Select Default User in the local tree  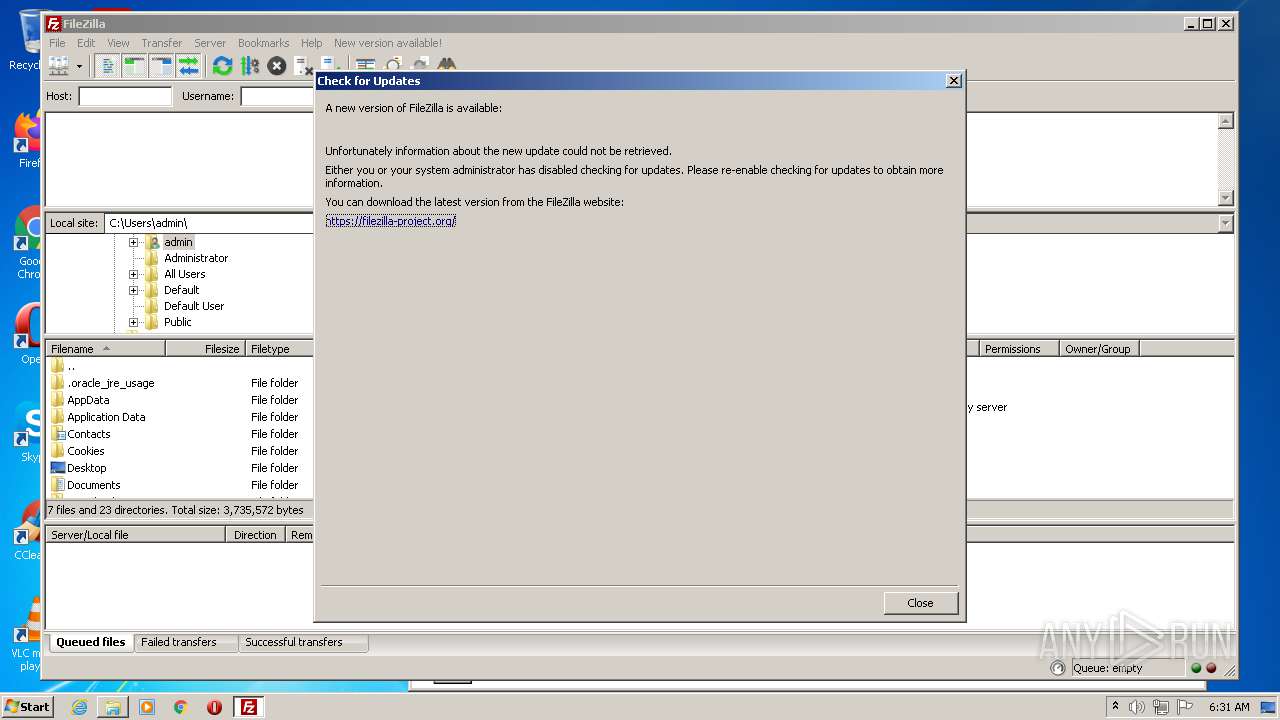(194, 306)
